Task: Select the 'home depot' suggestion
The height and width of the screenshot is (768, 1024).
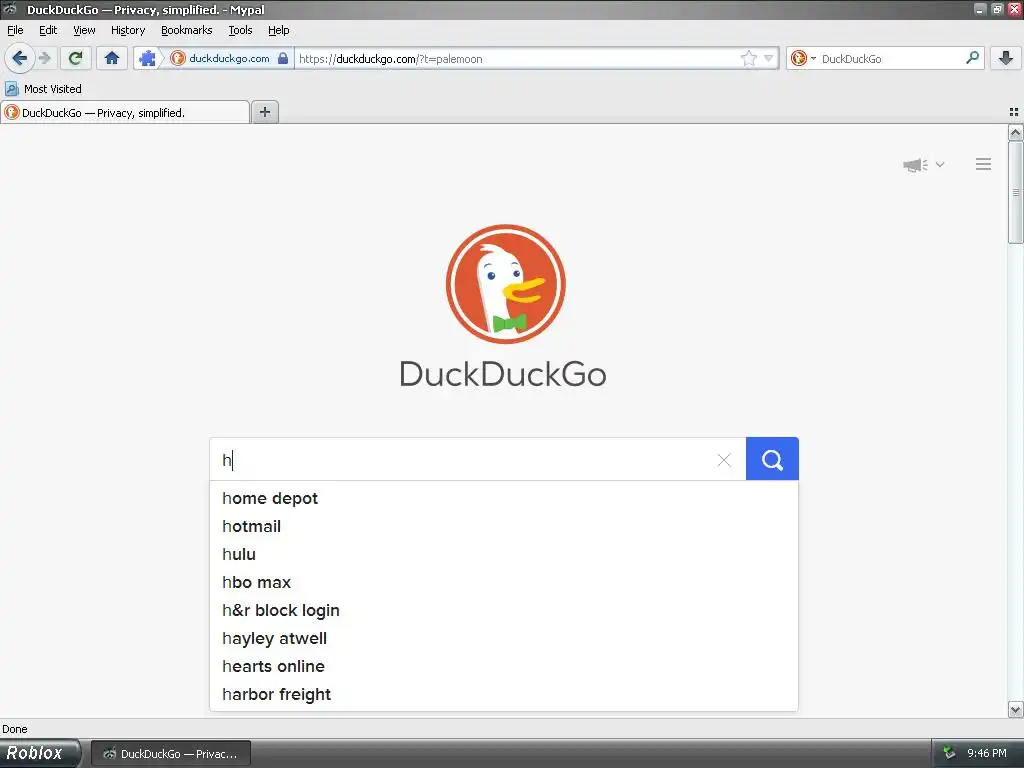Action: 504,498
